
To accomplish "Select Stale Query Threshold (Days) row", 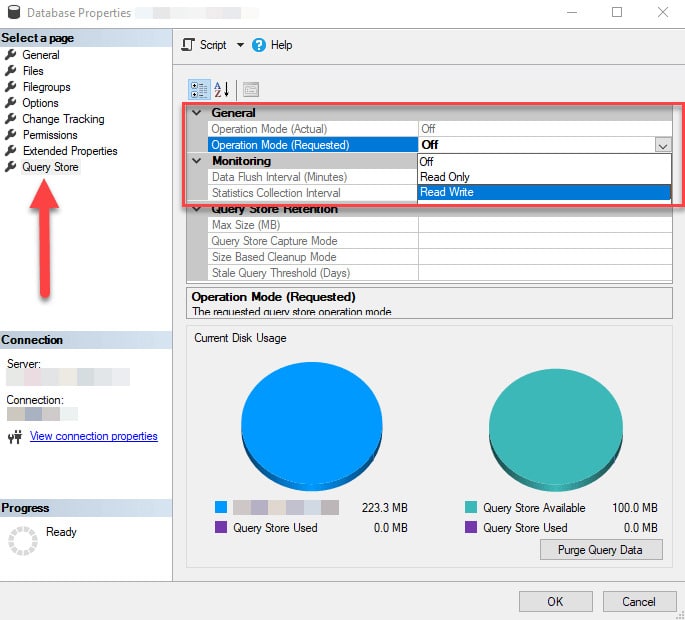I will [440, 273].
